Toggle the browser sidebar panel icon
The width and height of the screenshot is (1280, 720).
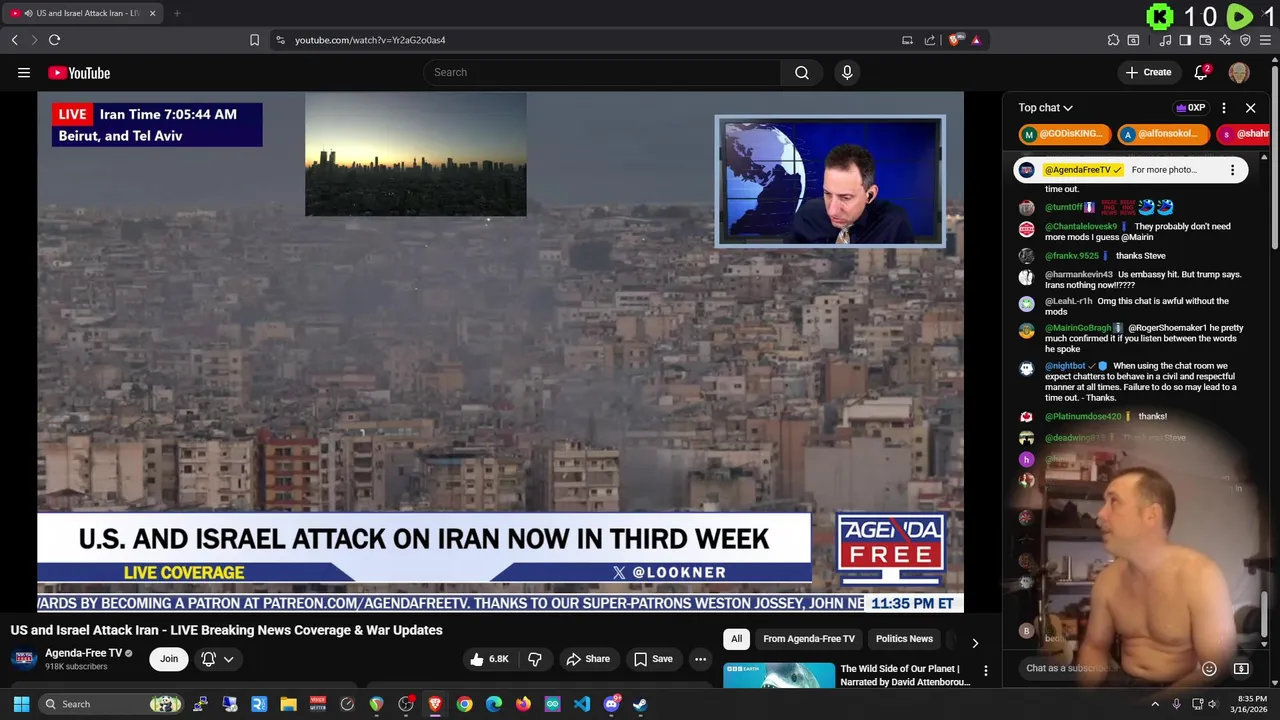(1185, 40)
